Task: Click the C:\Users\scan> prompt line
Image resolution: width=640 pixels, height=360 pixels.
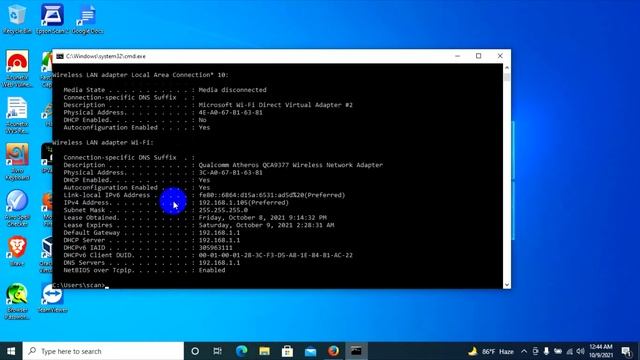Action: point(79,285)
